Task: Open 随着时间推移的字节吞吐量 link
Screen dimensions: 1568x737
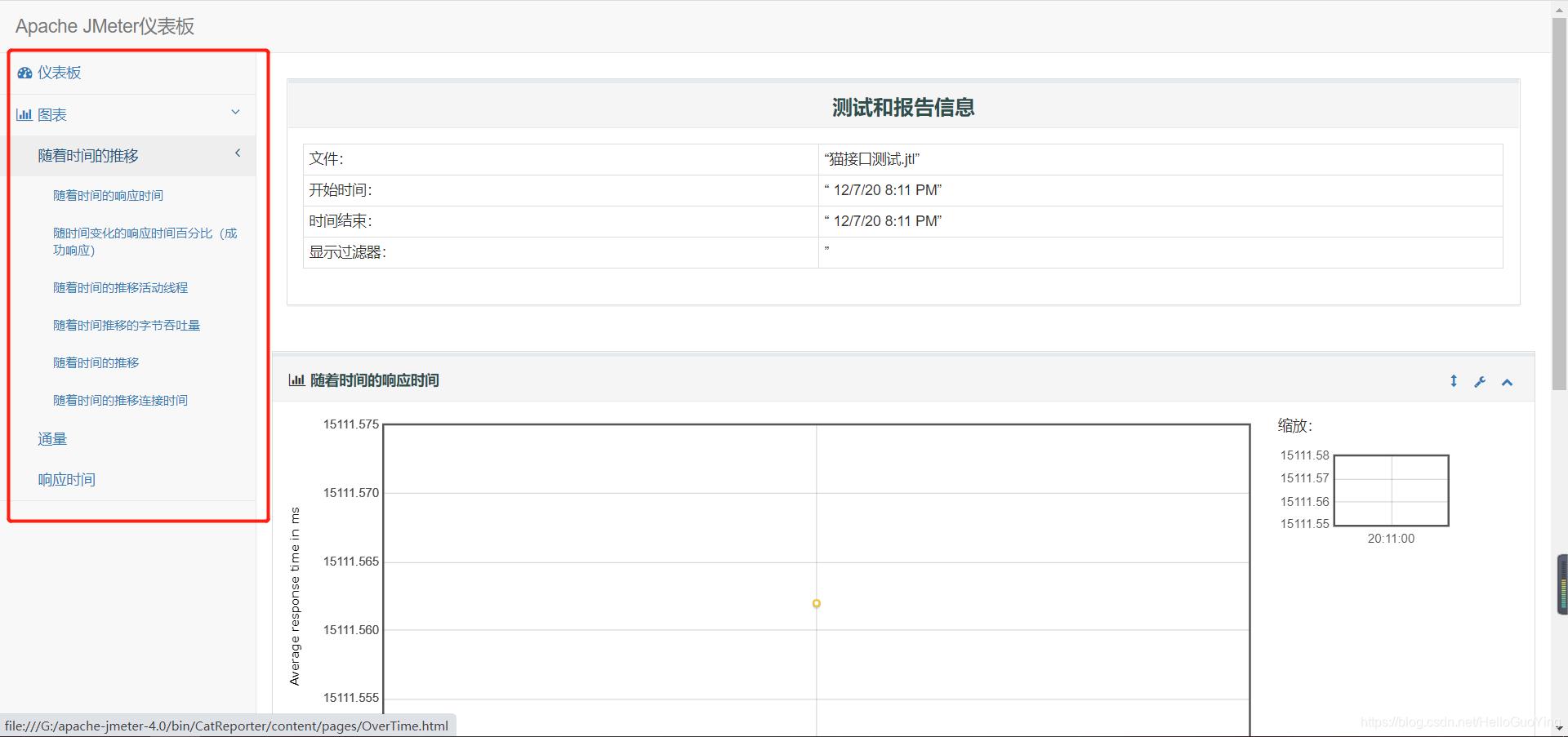Action: (x=127, y=326)
